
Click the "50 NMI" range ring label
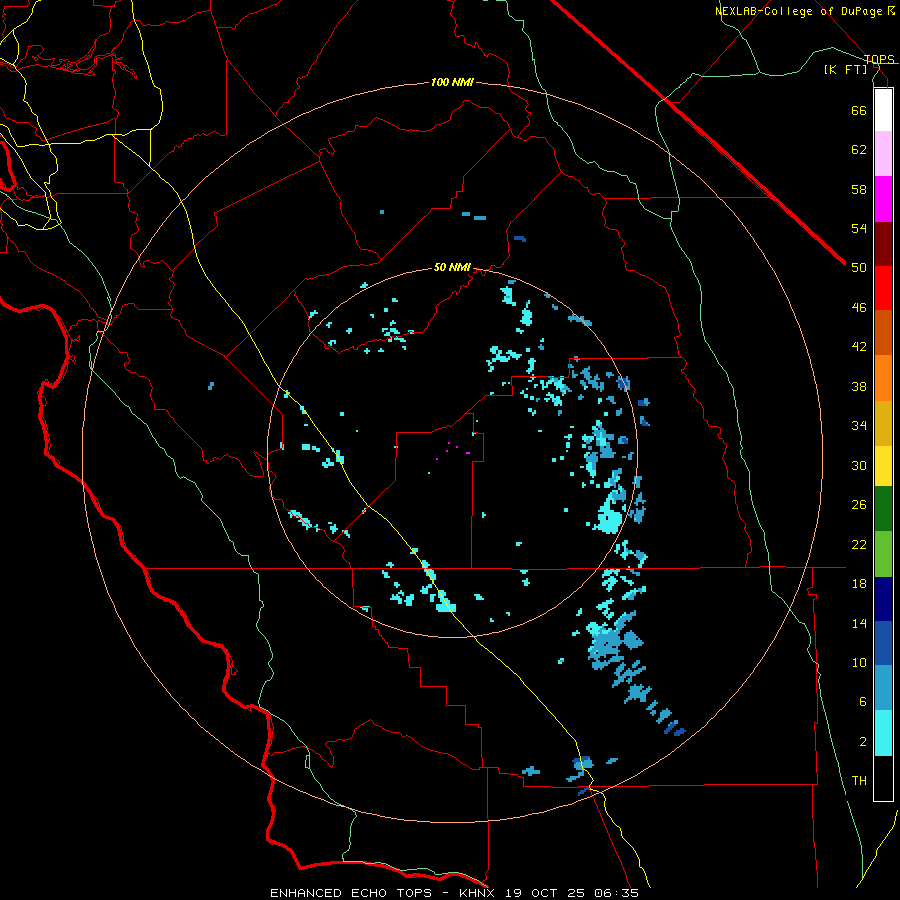tap(452, 267)
